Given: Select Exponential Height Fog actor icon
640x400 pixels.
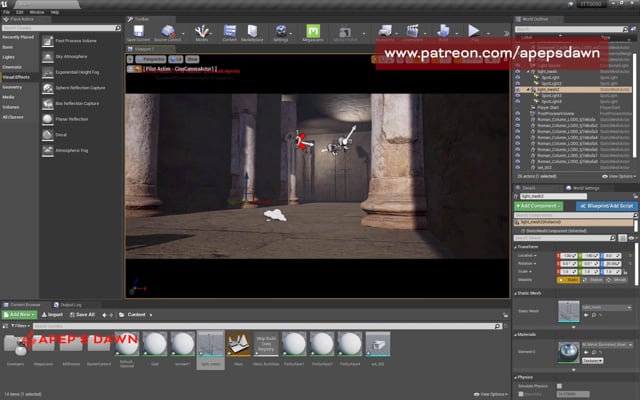Looking at the screenshot, I should point(48,72).
